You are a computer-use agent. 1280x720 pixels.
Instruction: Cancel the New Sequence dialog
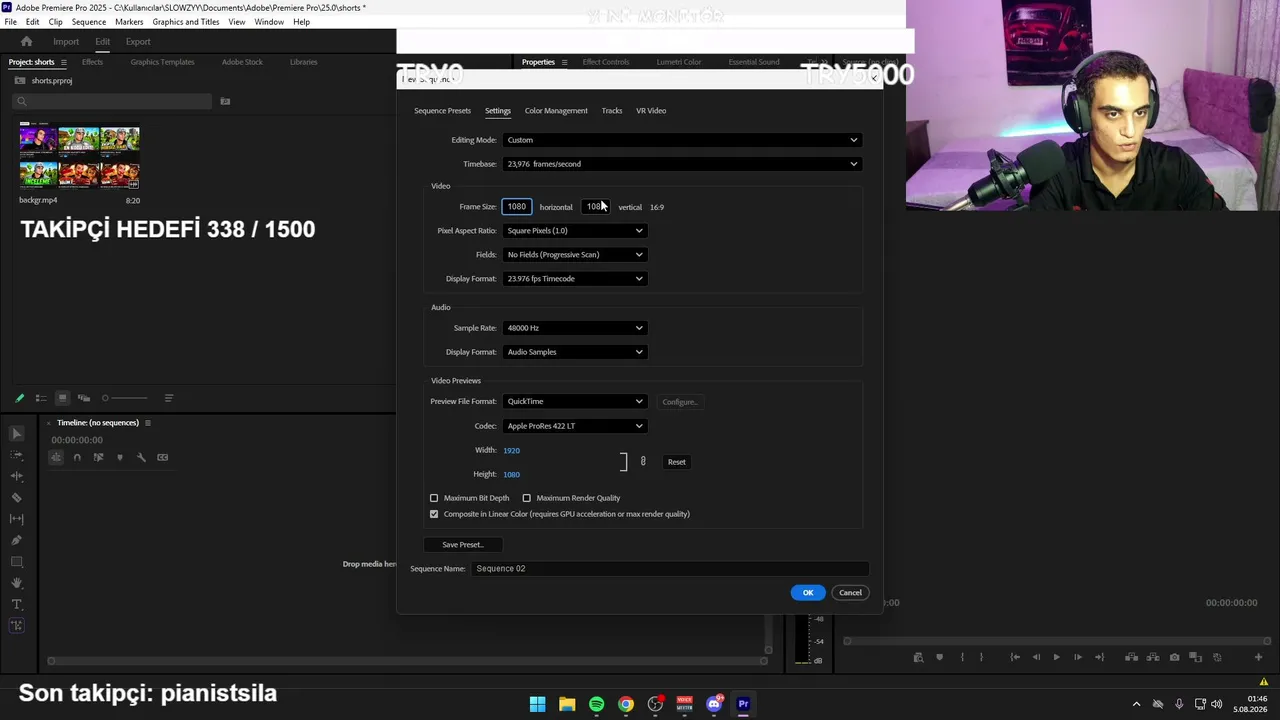point(850,593)
